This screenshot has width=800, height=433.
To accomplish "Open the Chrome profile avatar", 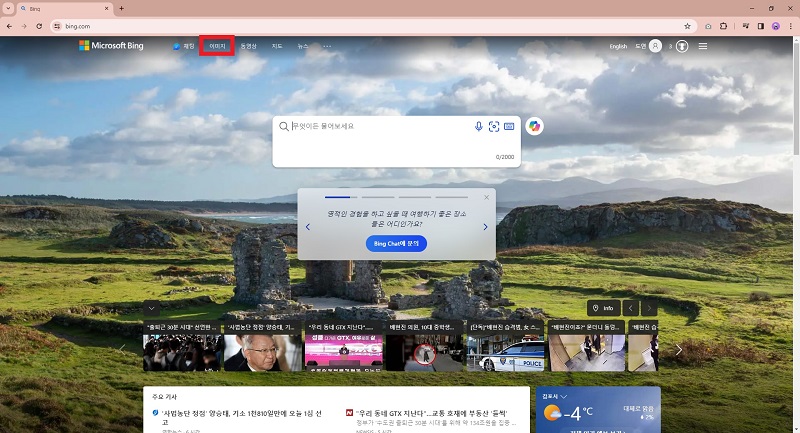I will coord(776,26).
